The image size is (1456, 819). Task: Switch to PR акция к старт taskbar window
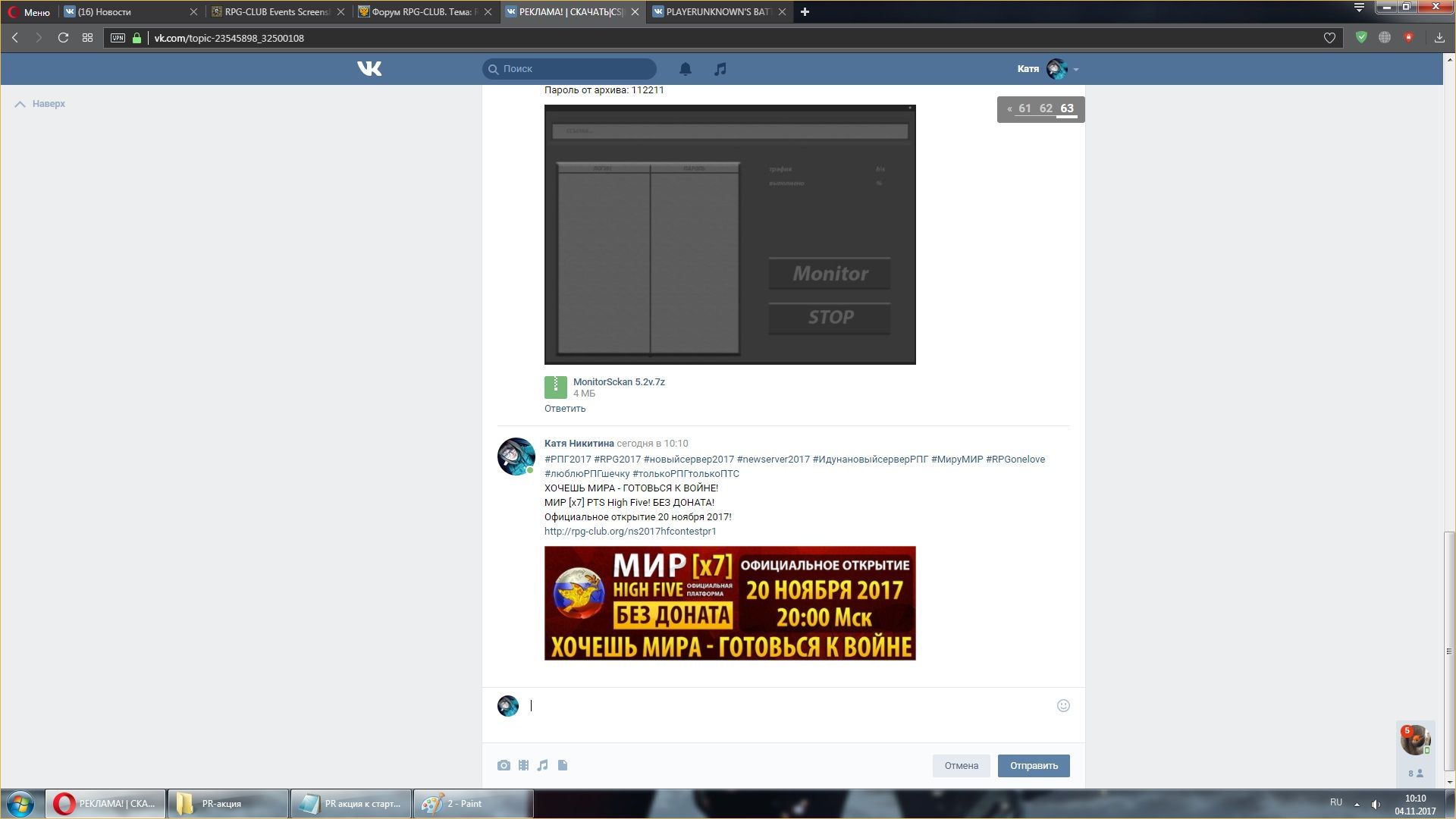pos(351,804)
